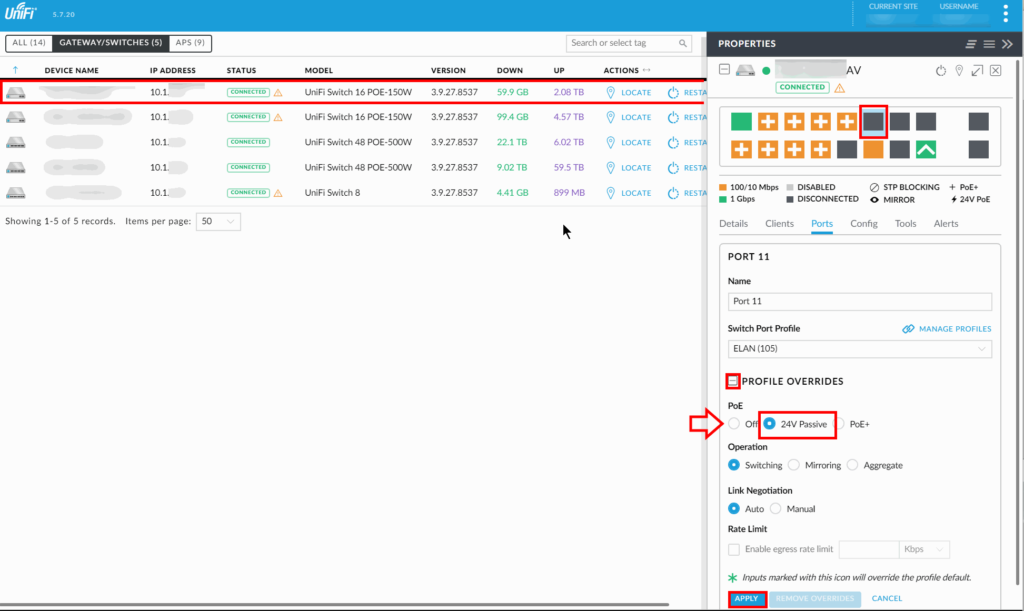Open the Tools tab
1024x611 pixels.
905,223
